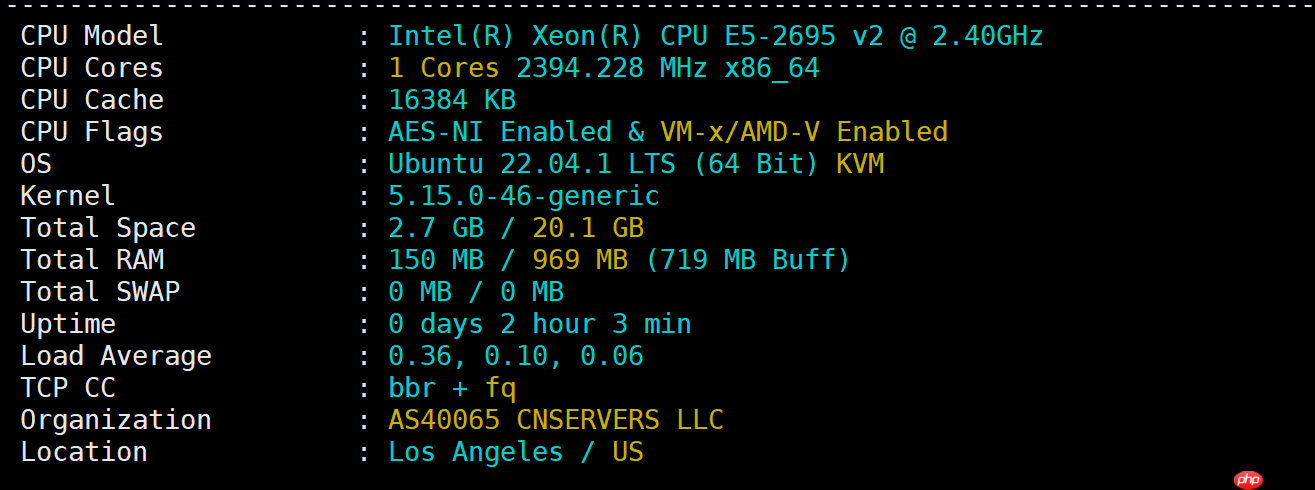Click the CPU Model label

(x=91, y=36)
